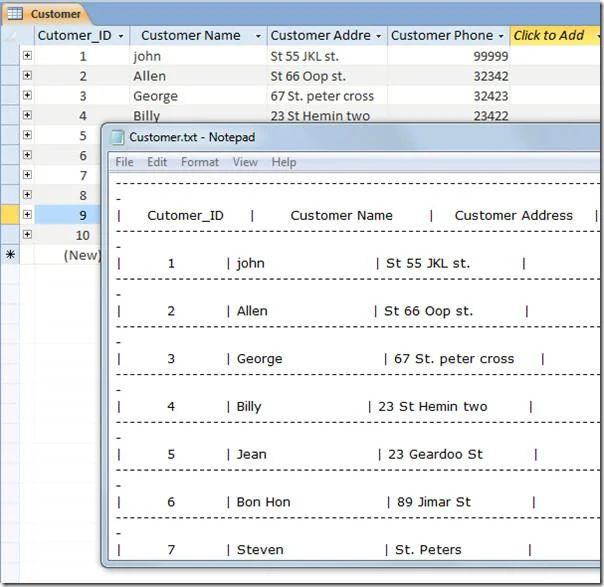604x587 pixels.
Task: Click the Customer table icon in tab
Action: (15, 14)
